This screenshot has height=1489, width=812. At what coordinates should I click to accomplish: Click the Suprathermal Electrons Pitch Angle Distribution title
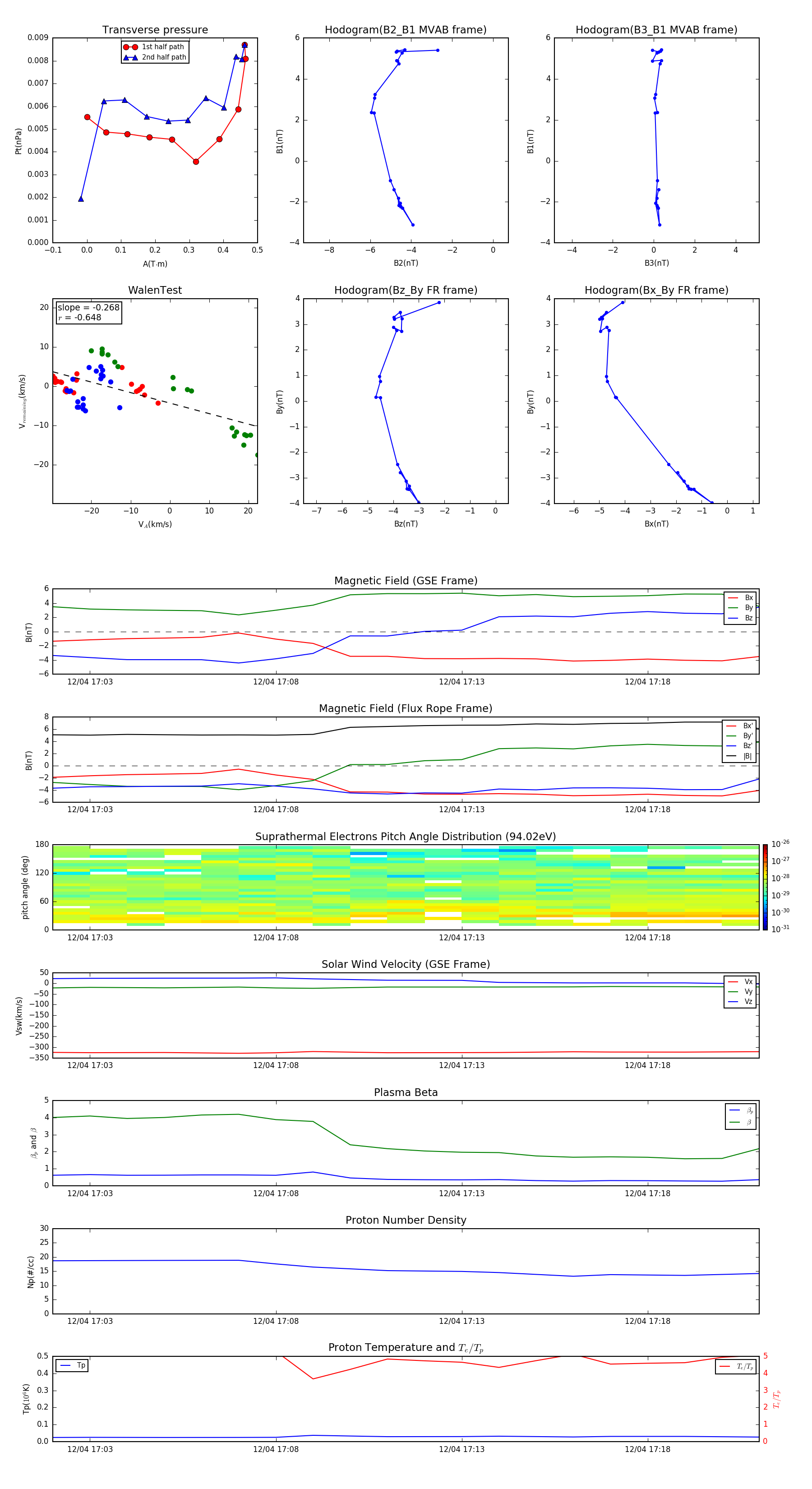coord(406,837)
